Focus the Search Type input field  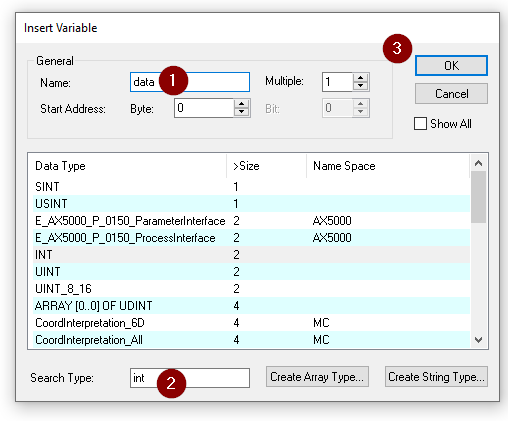190,378
